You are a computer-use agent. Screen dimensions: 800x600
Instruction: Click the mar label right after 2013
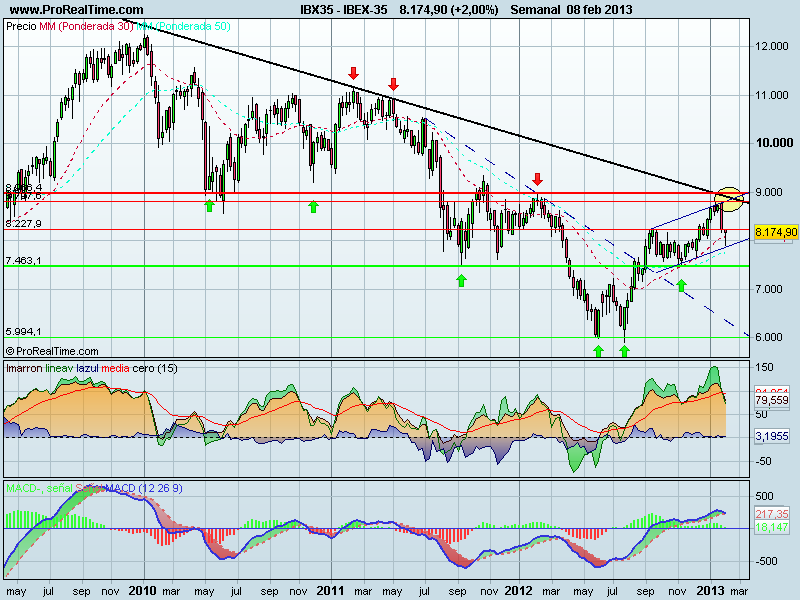click(739, 591)
